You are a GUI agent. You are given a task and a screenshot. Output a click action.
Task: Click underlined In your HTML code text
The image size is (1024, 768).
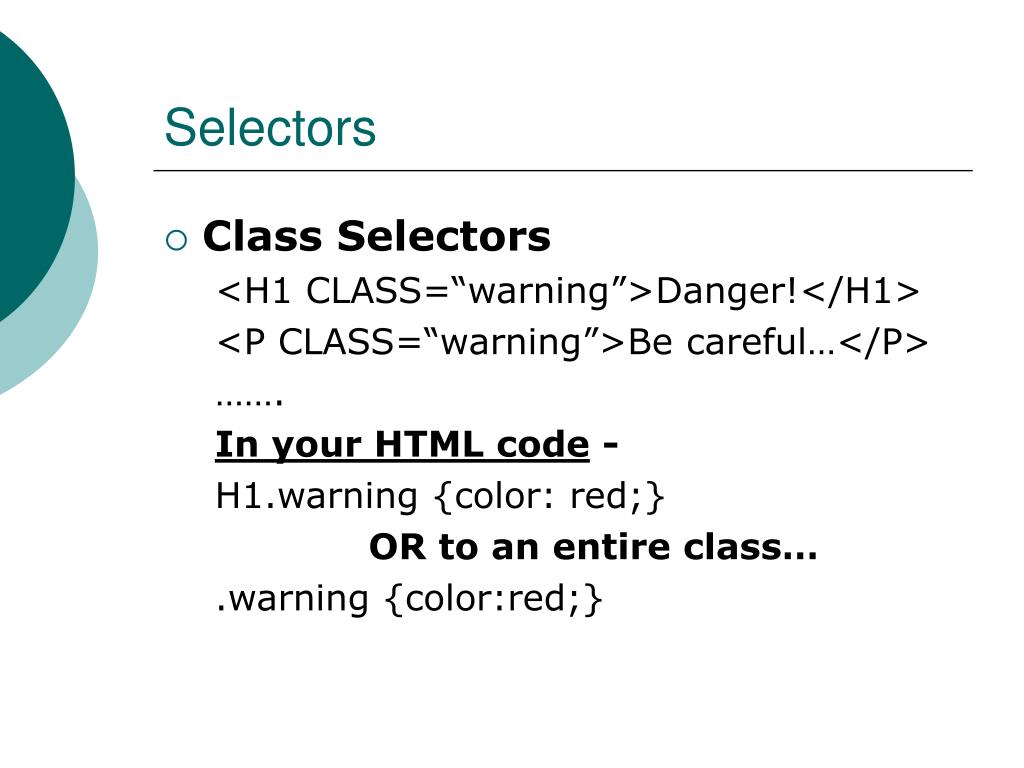[x=402, y=445]
